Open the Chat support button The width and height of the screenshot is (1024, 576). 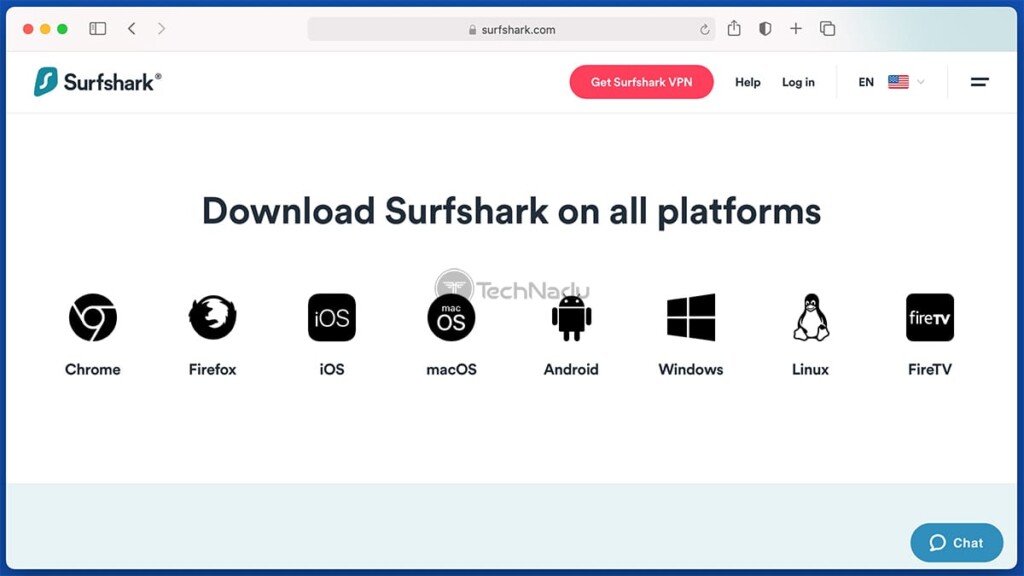tap(957, 543)
